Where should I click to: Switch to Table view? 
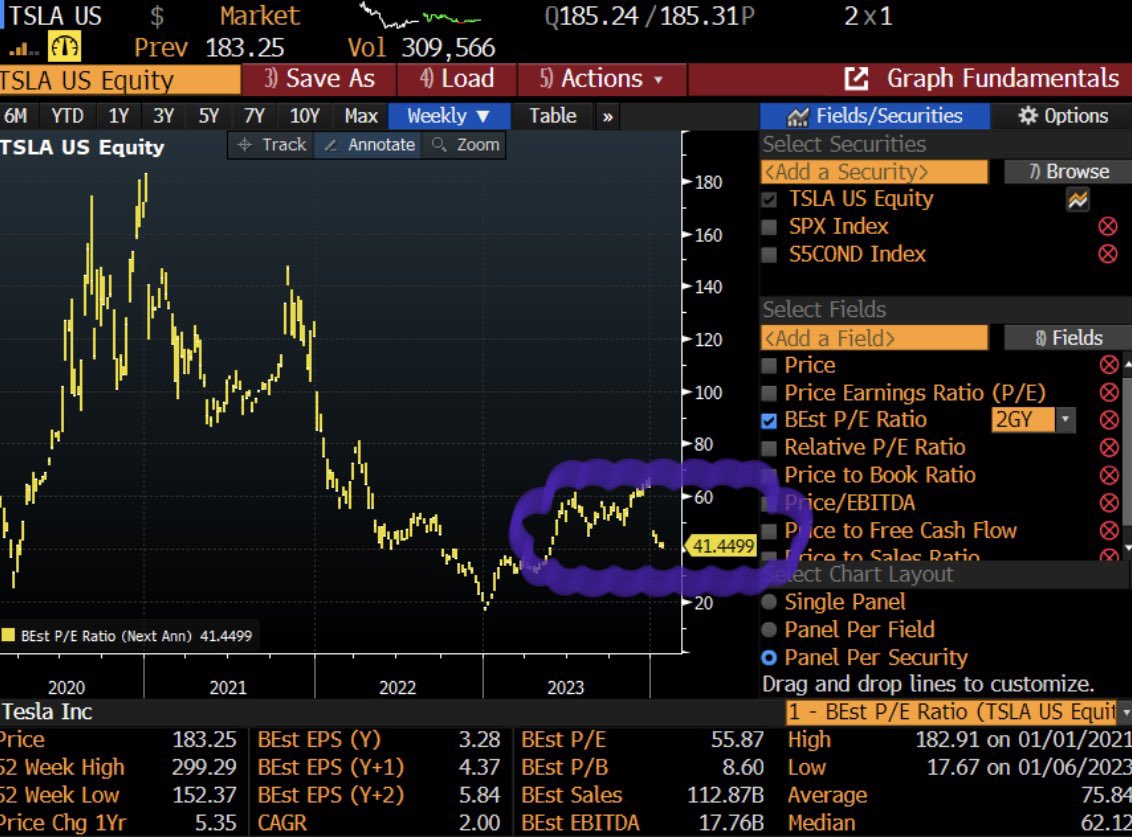coord(553,116)
